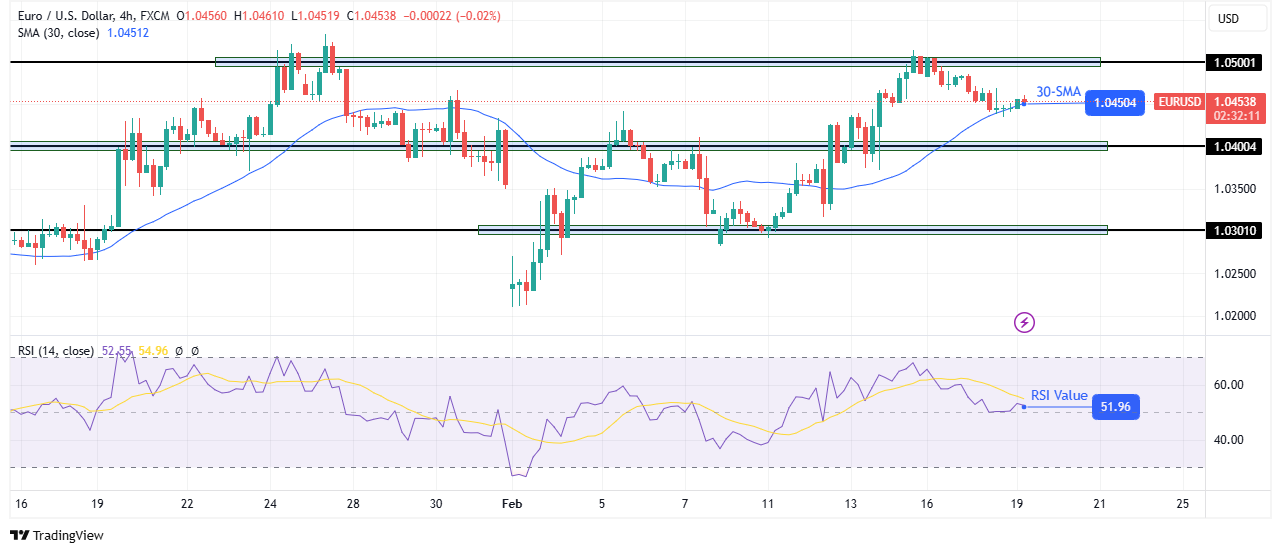Viewport: 1281px width, 553px height.
Task: Click the red 1.04538 current price label
Action: (x=1238, y=101)
